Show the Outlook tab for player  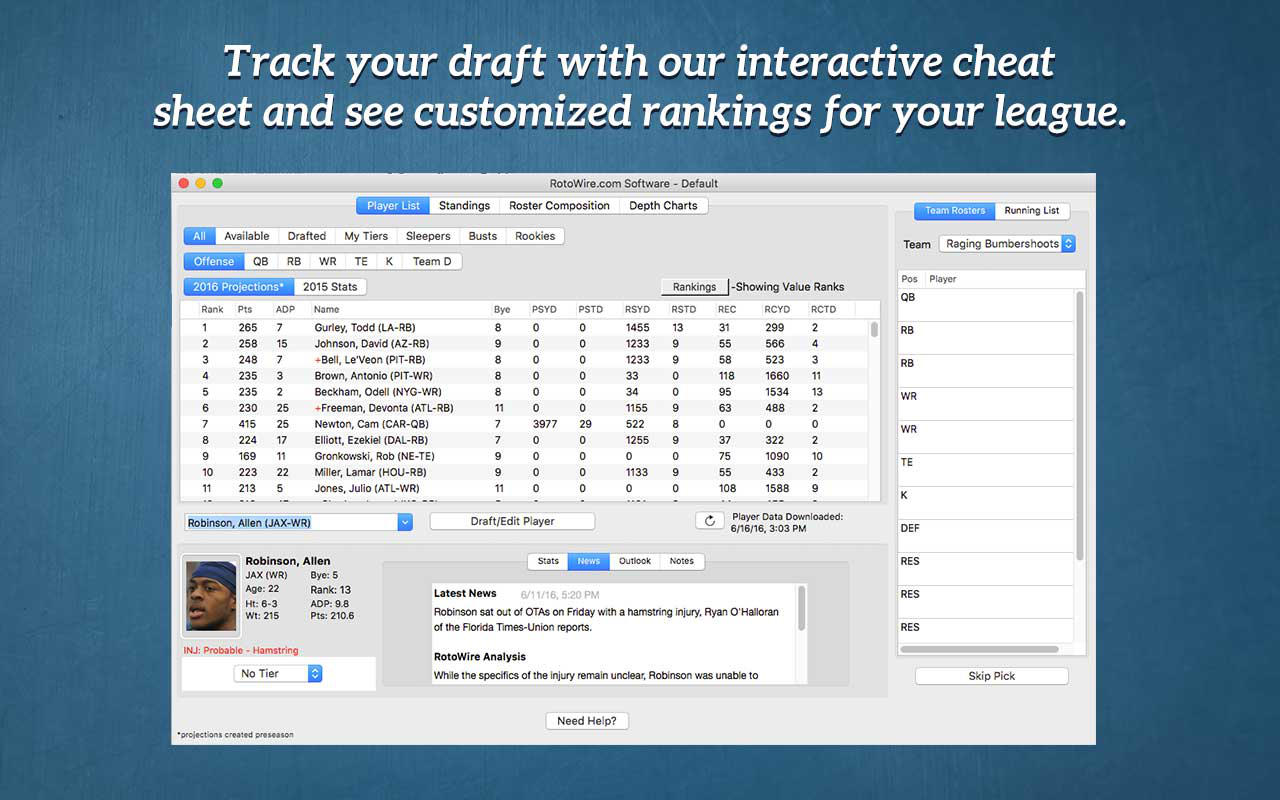[x=635, y=561]
